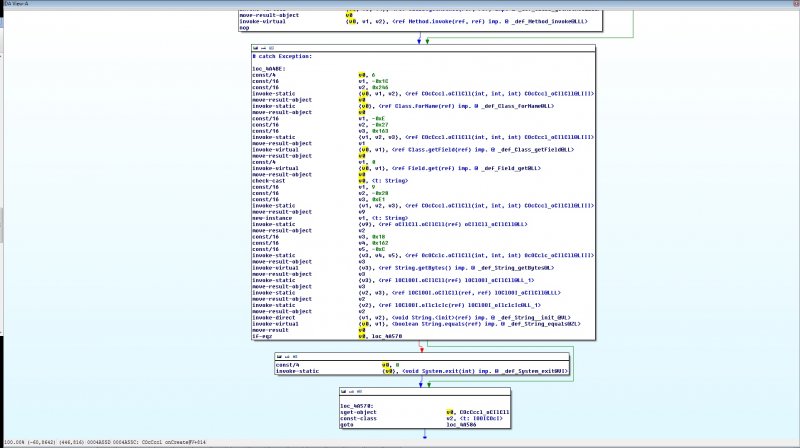This screenshot has width=800, height=448.
Task: Select the goto jump target in the bottom block
Action: pos(461,425)
